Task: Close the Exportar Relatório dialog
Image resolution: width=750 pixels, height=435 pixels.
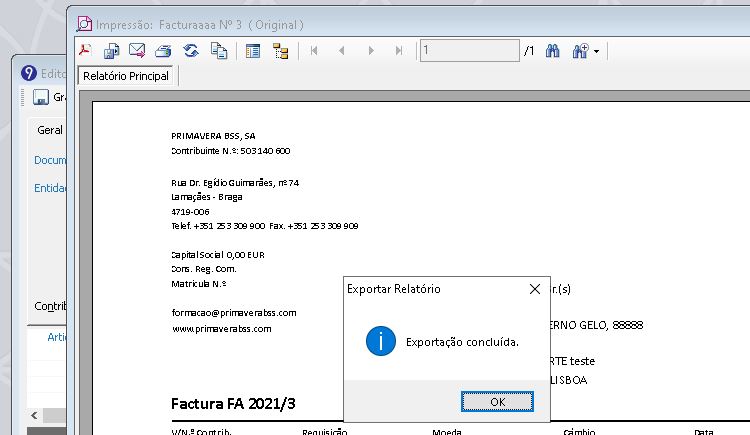Action: (x=534, y=289)
